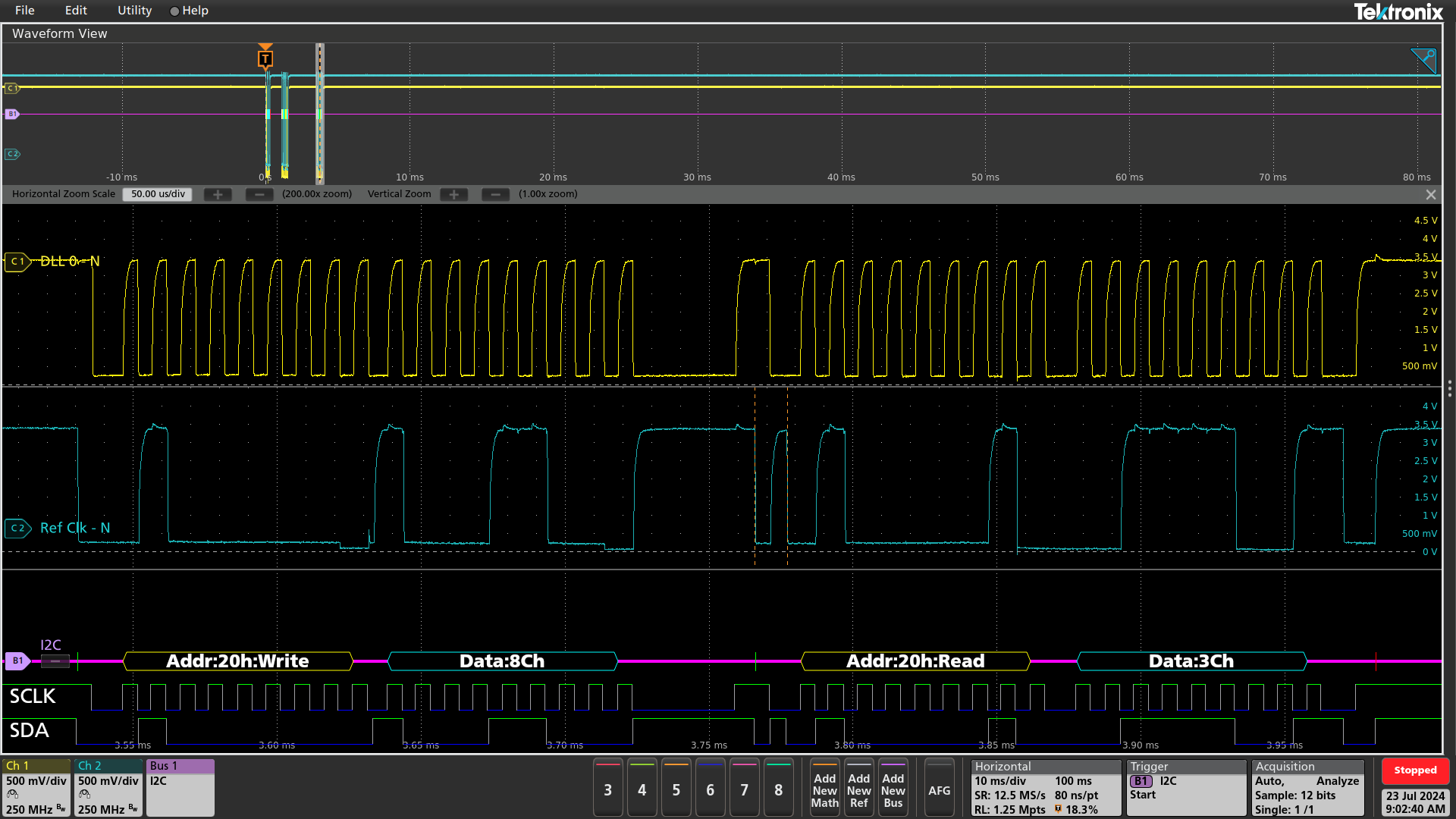Click the zoom window box in overview

320,114
